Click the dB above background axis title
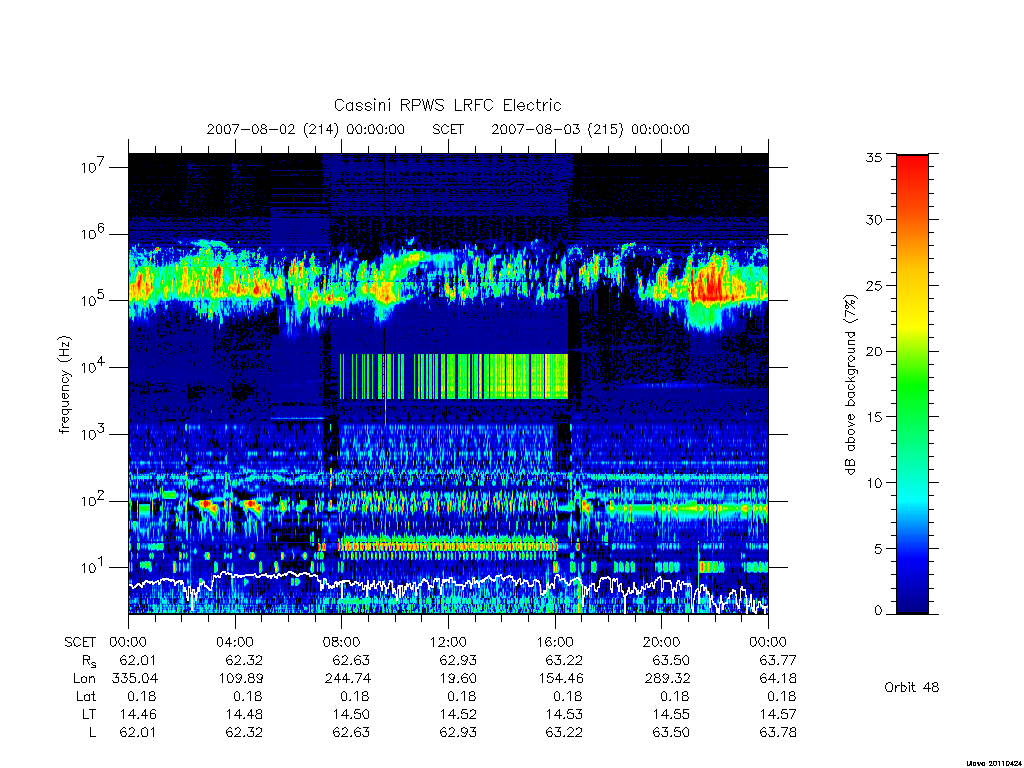The width and height of the screenshot is (1024, 768). point(850,385)
